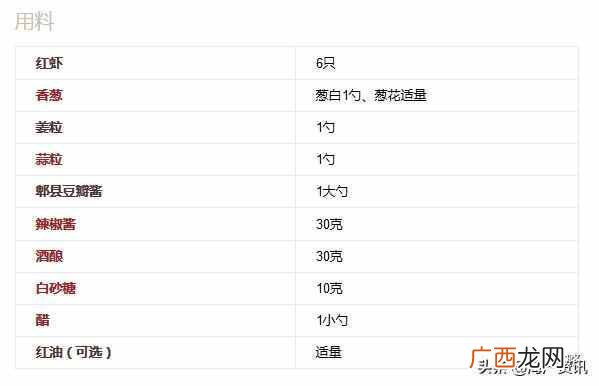Click the 30克 quantity for 辣椒酱
Viewport: 599px width, 386px height.
329,224
